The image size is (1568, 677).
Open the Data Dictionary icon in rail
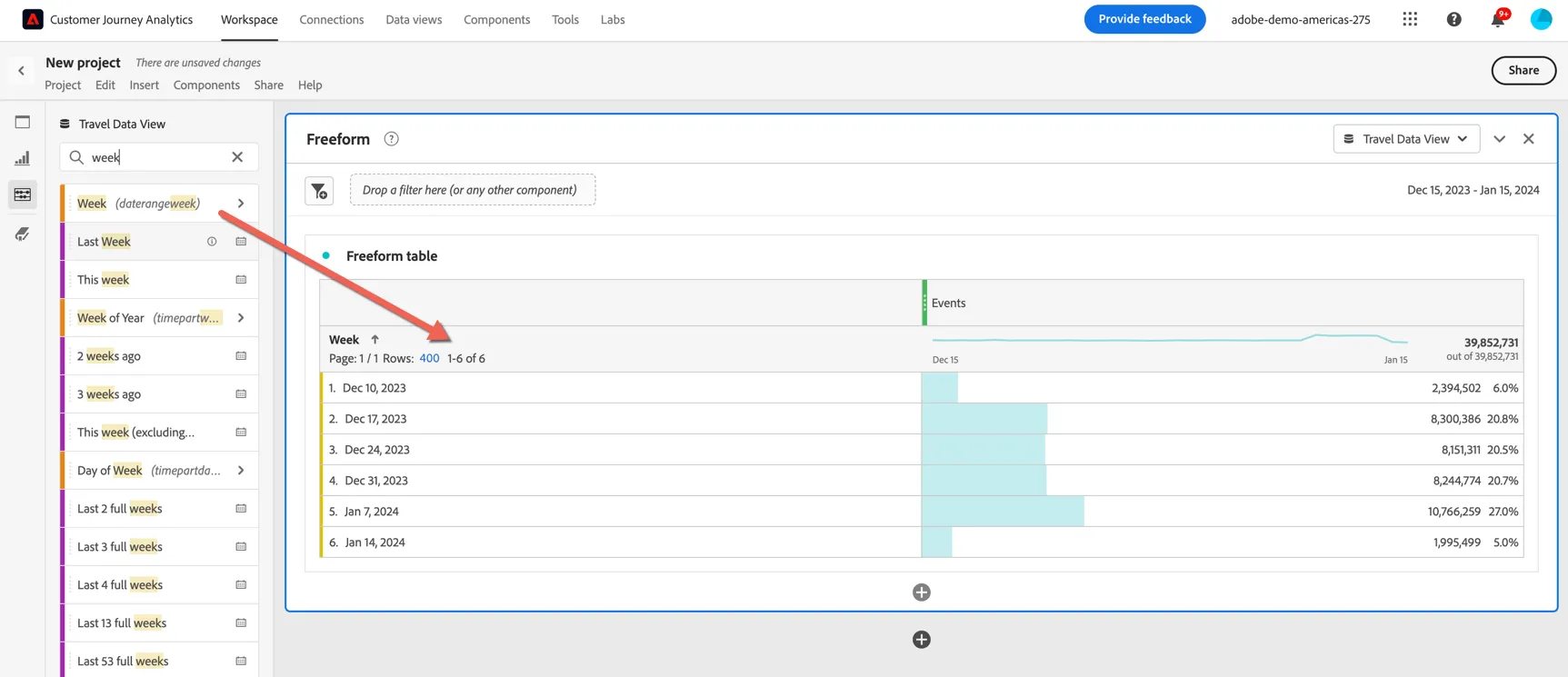[23, 234]
